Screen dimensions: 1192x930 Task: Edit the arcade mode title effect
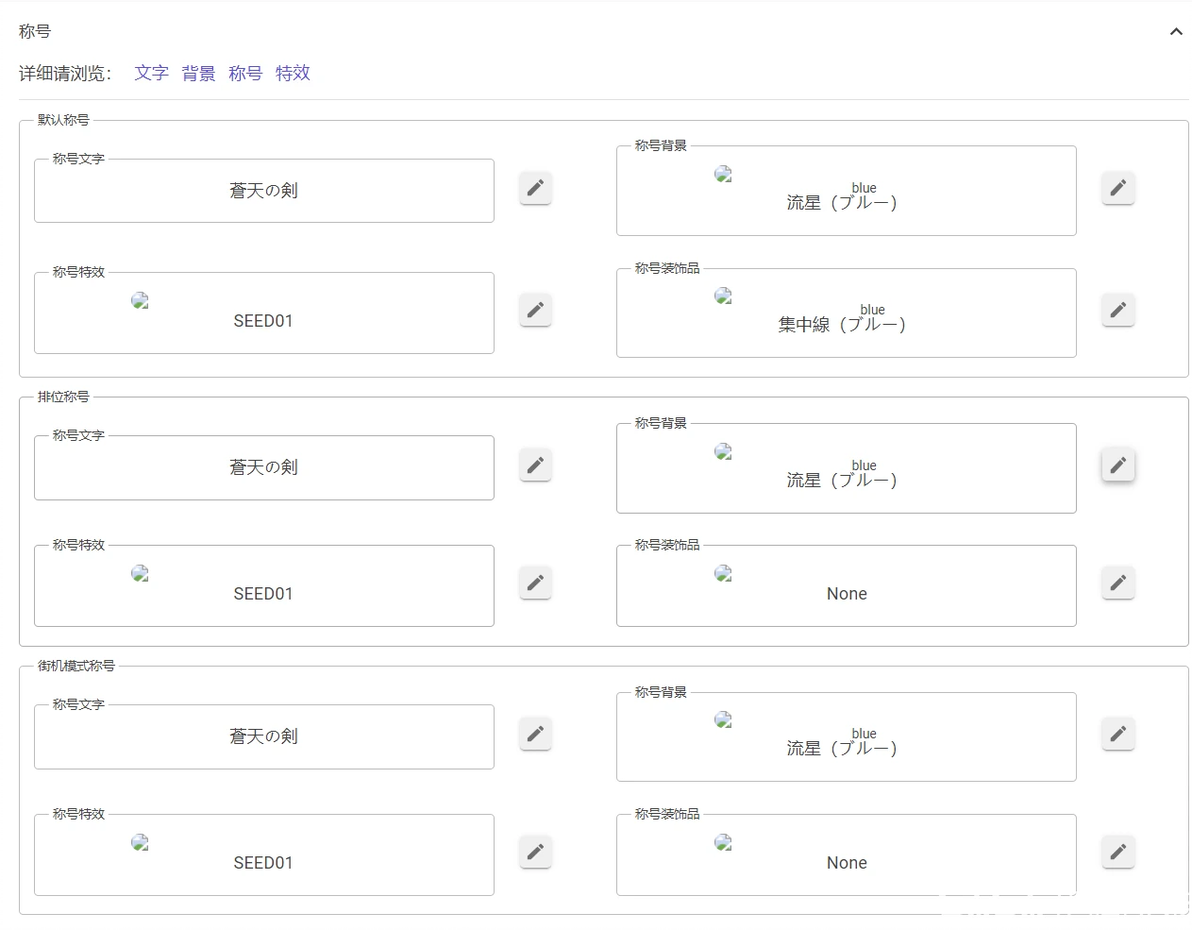[535, 852]
